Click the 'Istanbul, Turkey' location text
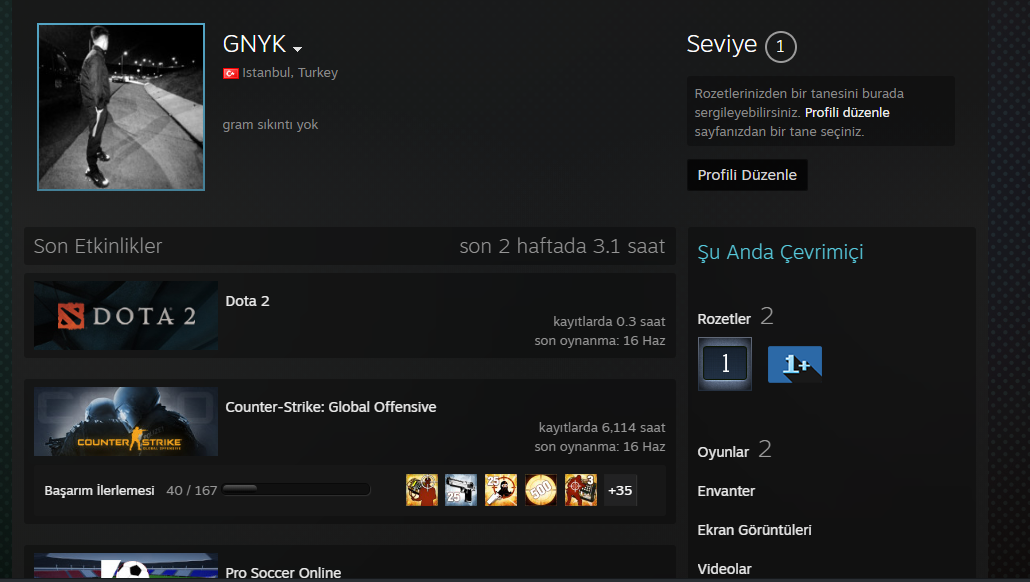 coord(290,73)
